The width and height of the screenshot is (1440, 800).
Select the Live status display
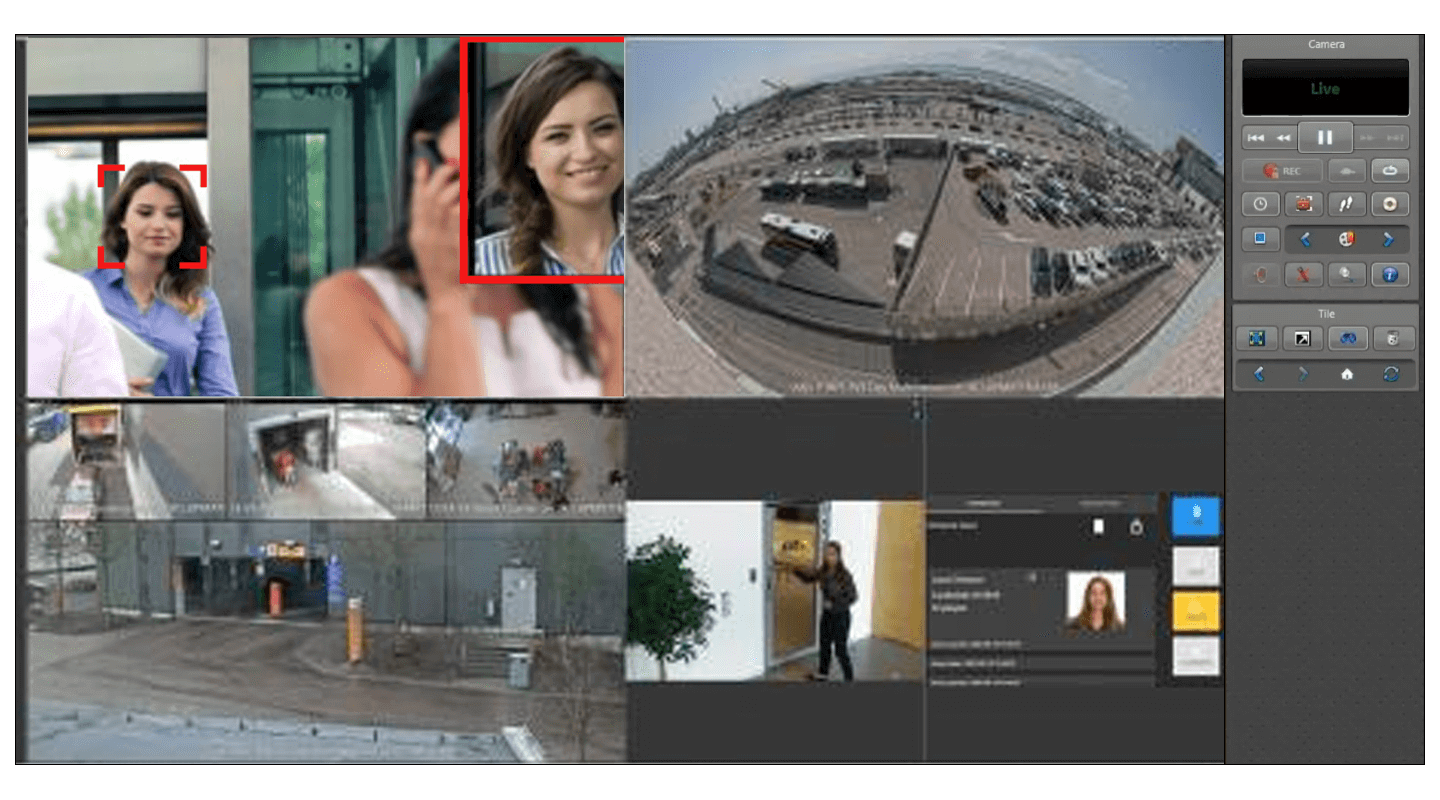(1325, 88)
